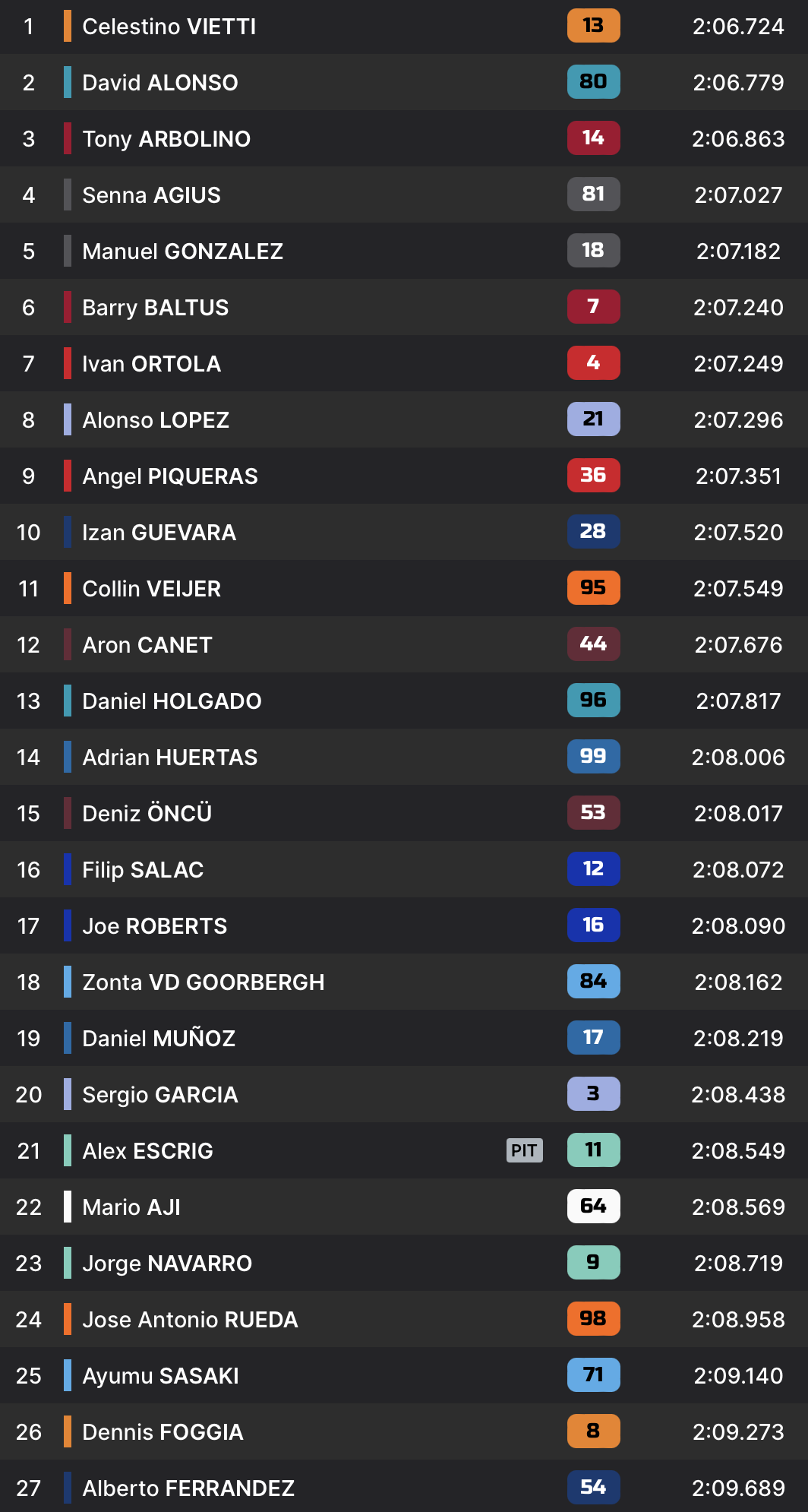The width and height of the screenshot is (808, 1512).
Task: Select Collin Veijer's orange 95 badge
Action: click(x=593, y=588)
